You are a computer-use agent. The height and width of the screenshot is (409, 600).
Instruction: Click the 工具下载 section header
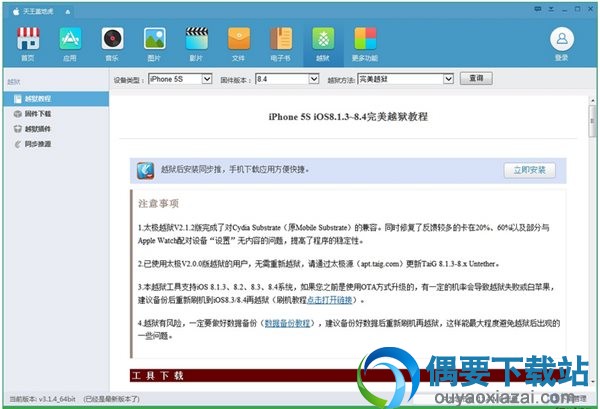(157, 375)
